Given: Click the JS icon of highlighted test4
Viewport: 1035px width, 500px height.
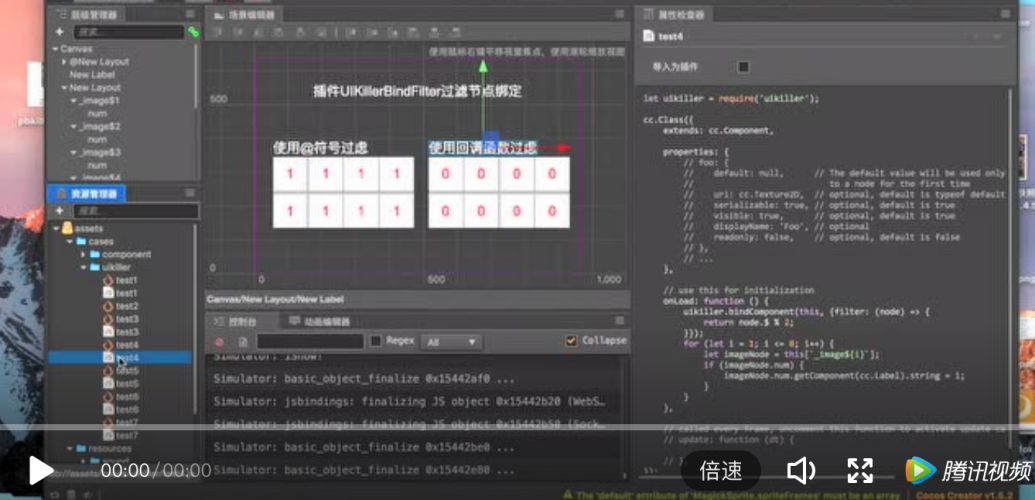Looking at the screenshot, I should coord(108,357).
